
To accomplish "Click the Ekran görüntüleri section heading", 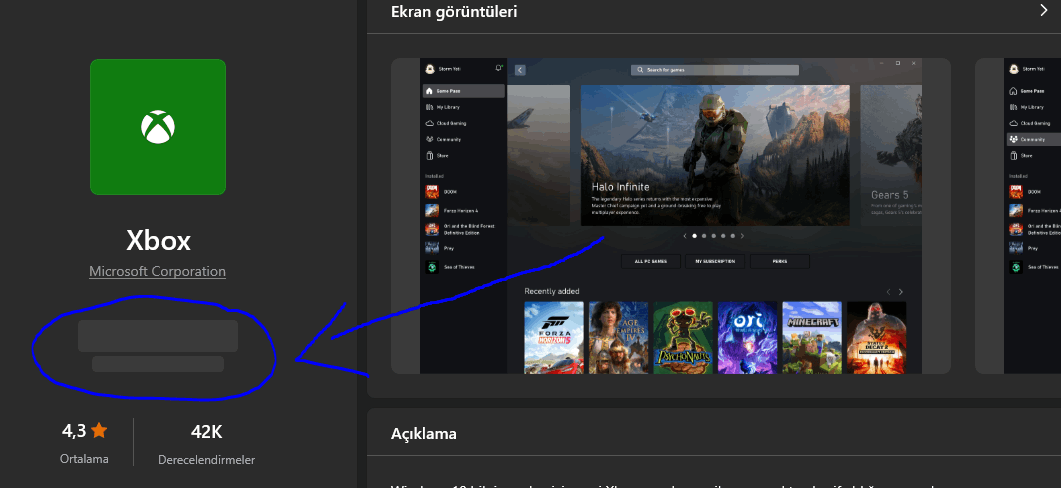I will point(454,12).
